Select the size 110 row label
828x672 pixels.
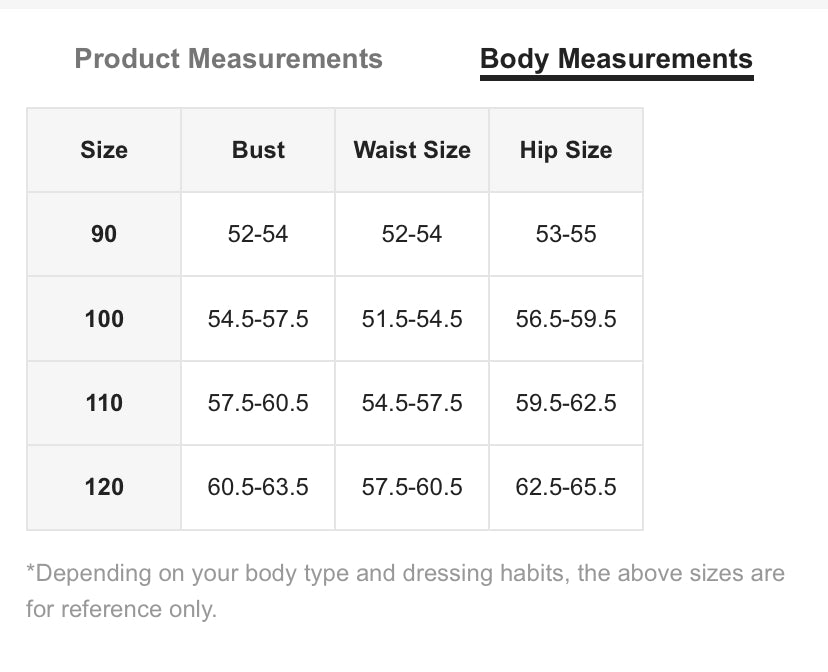(x=104, y=403)
